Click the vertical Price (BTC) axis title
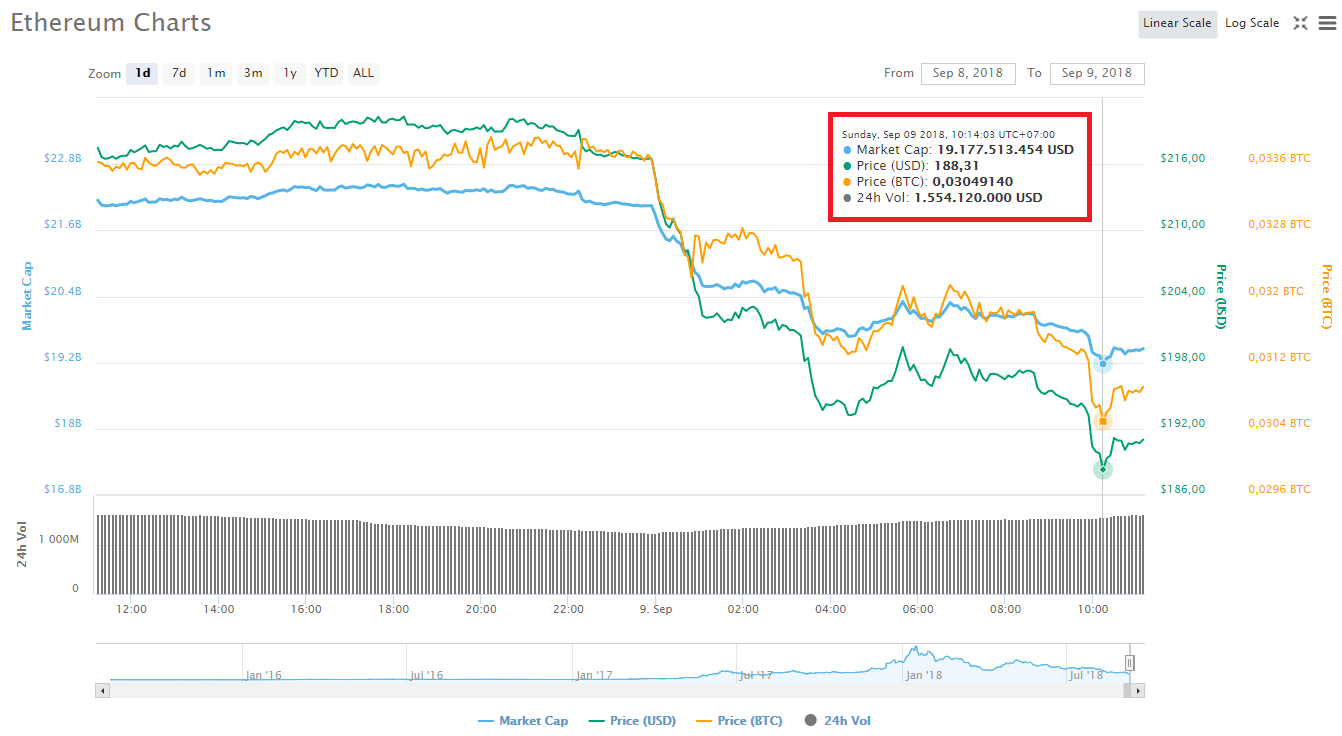Image resolution: width=1342 pixels, height=736 pixels. click(1327, 296)
